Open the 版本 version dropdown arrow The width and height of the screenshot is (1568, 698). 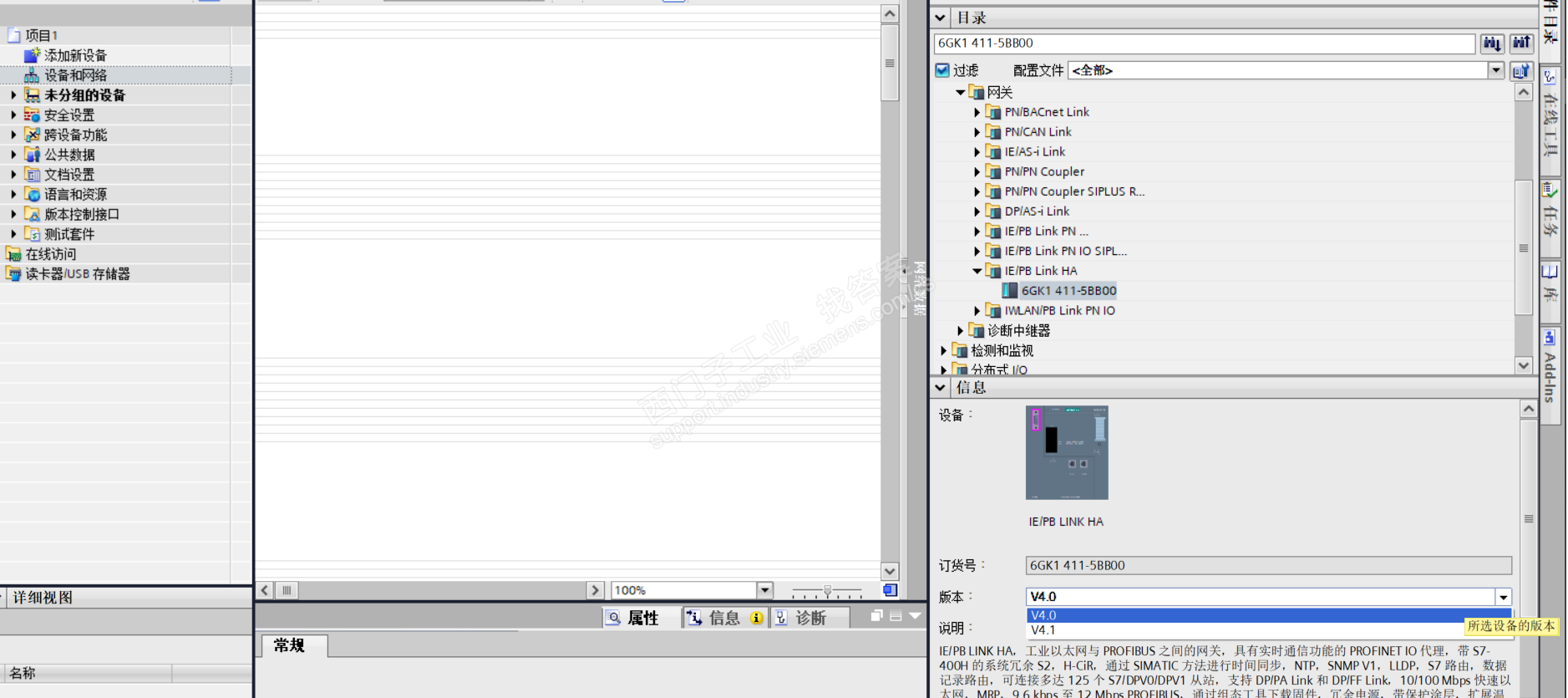pos(1503,597)
